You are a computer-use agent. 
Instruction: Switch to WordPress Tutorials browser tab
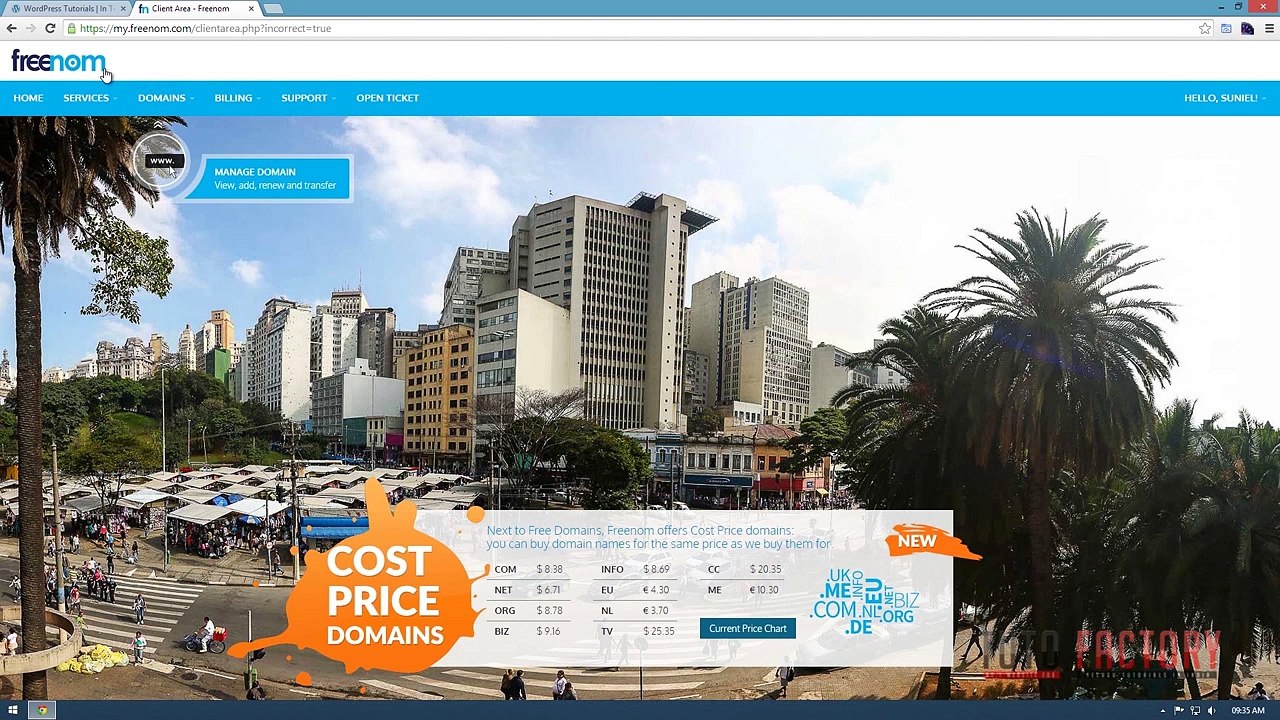(66, 8)
